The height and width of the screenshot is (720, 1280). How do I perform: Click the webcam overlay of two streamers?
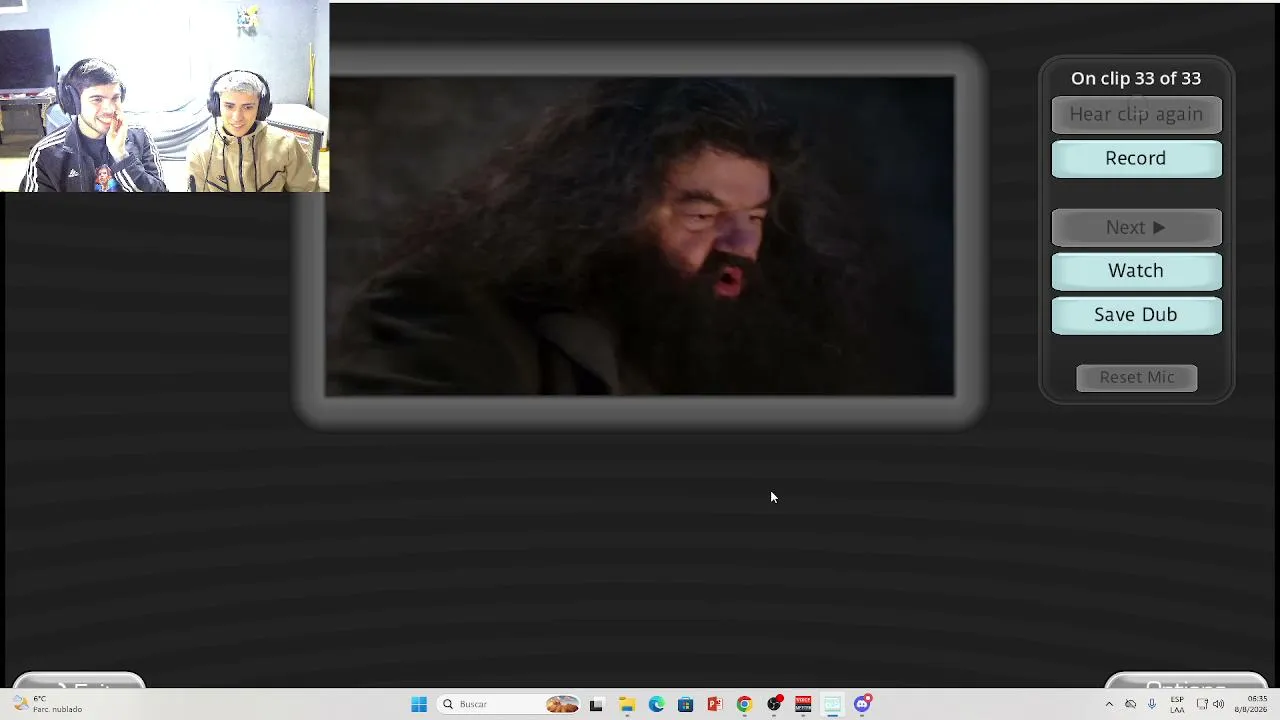point(164,96)
